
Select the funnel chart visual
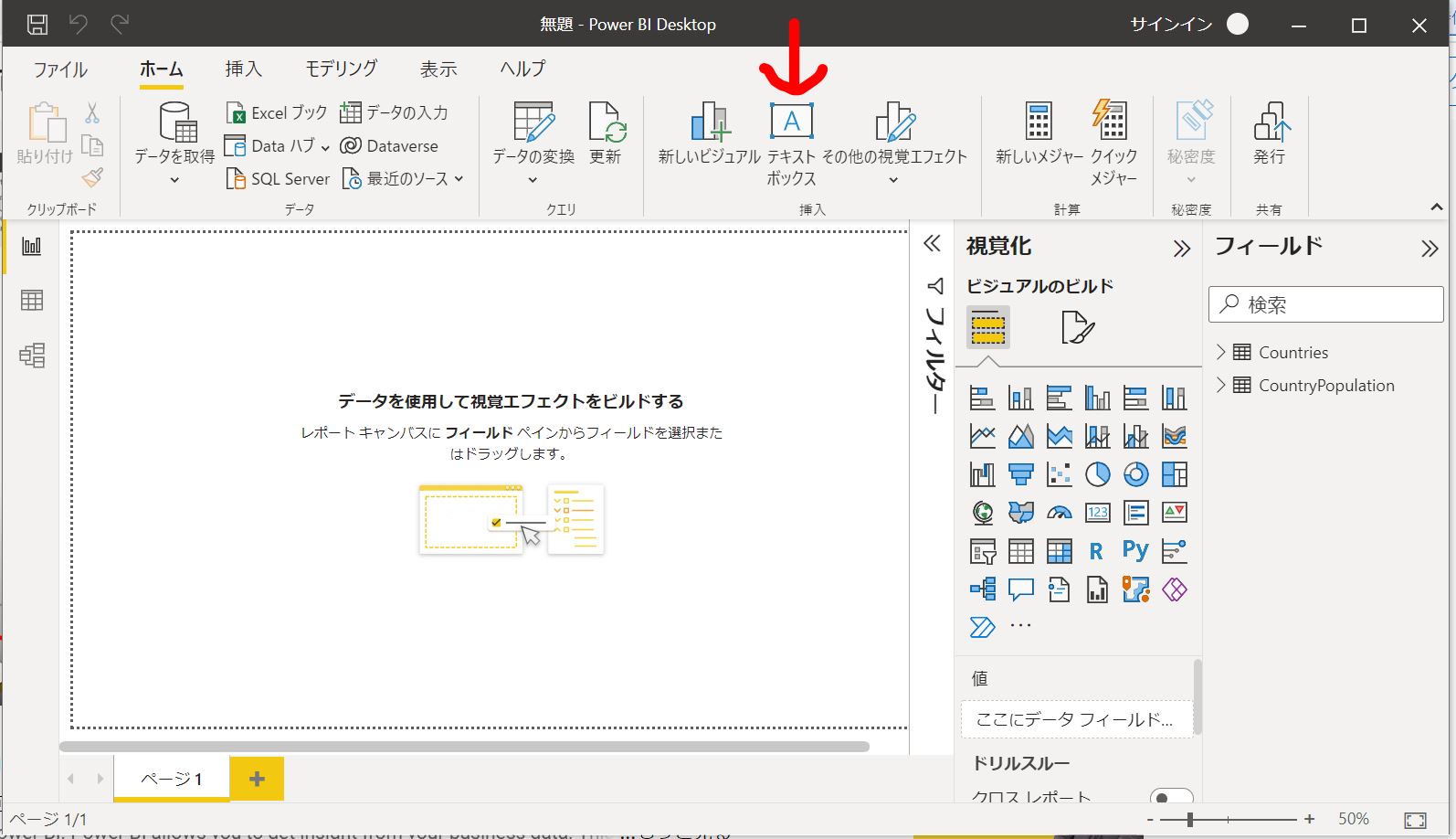[x=1020, y=474]
